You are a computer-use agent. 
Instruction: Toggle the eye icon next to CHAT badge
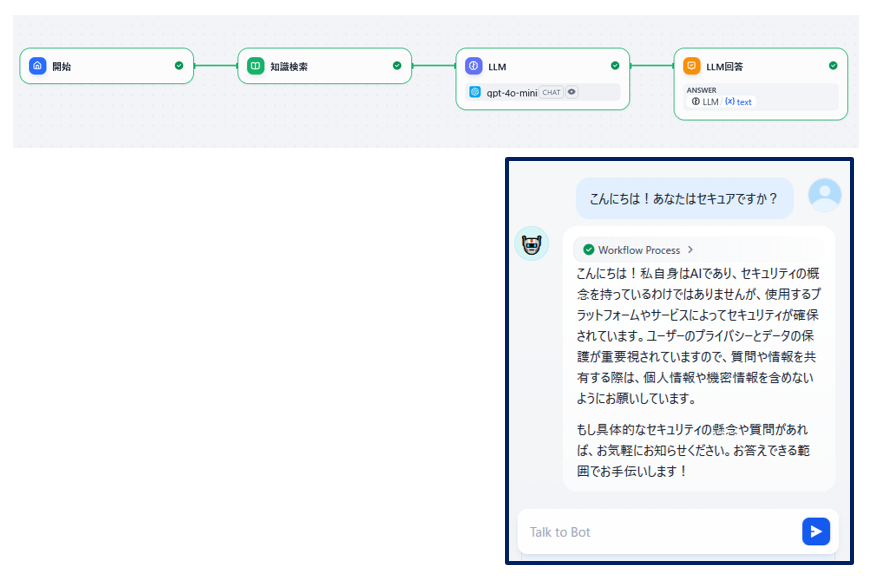tap(572, 92)
